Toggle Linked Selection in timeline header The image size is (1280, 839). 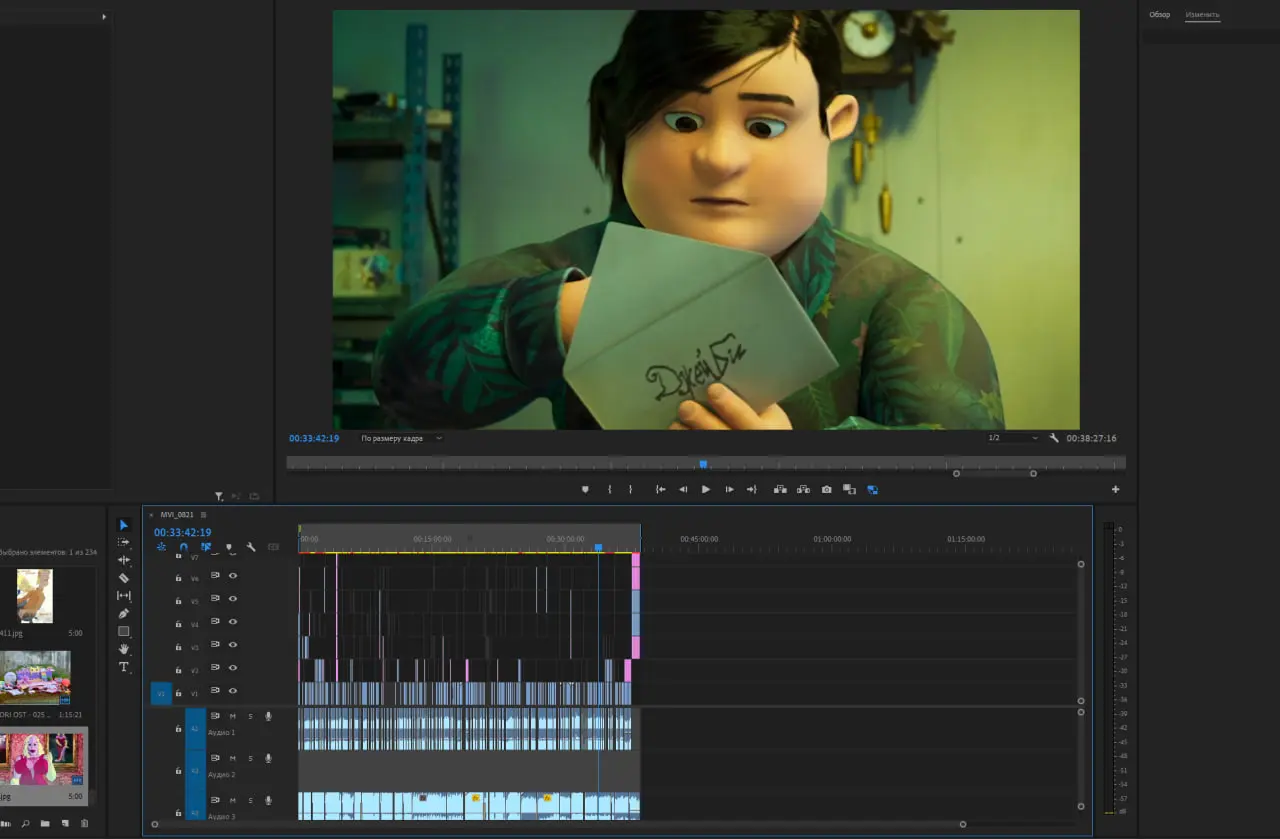coord(206,547)
